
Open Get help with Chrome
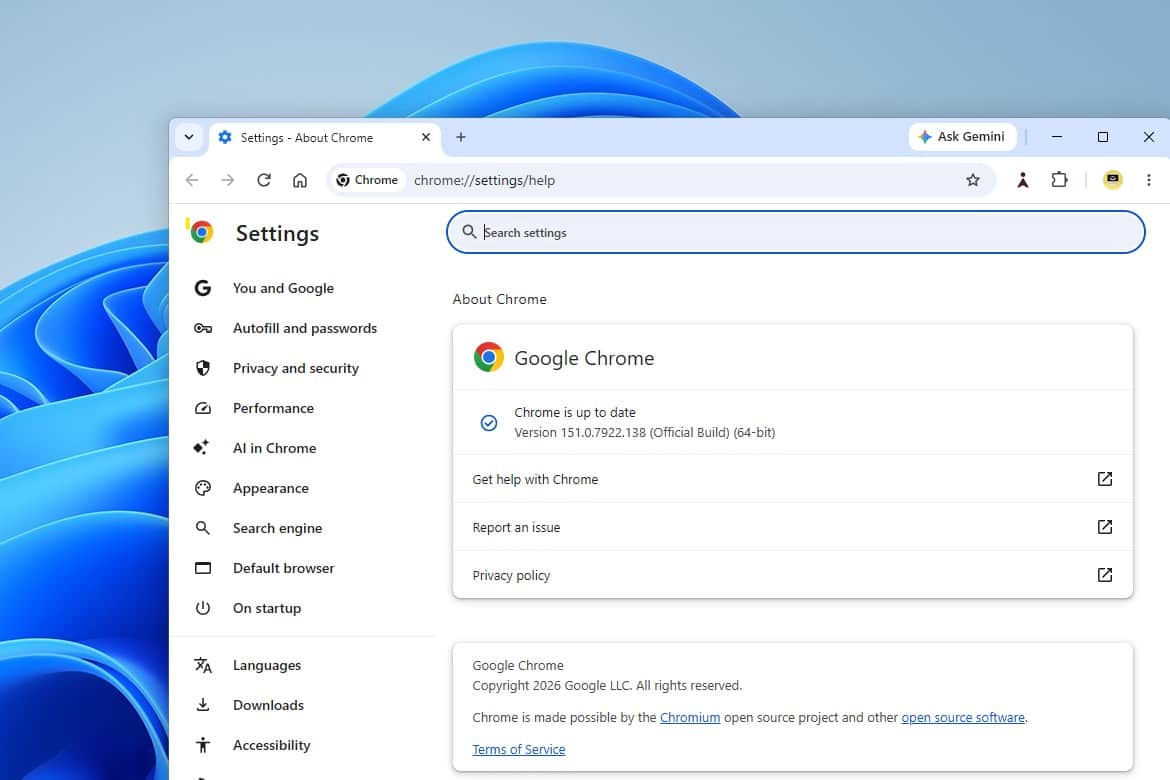792,479
